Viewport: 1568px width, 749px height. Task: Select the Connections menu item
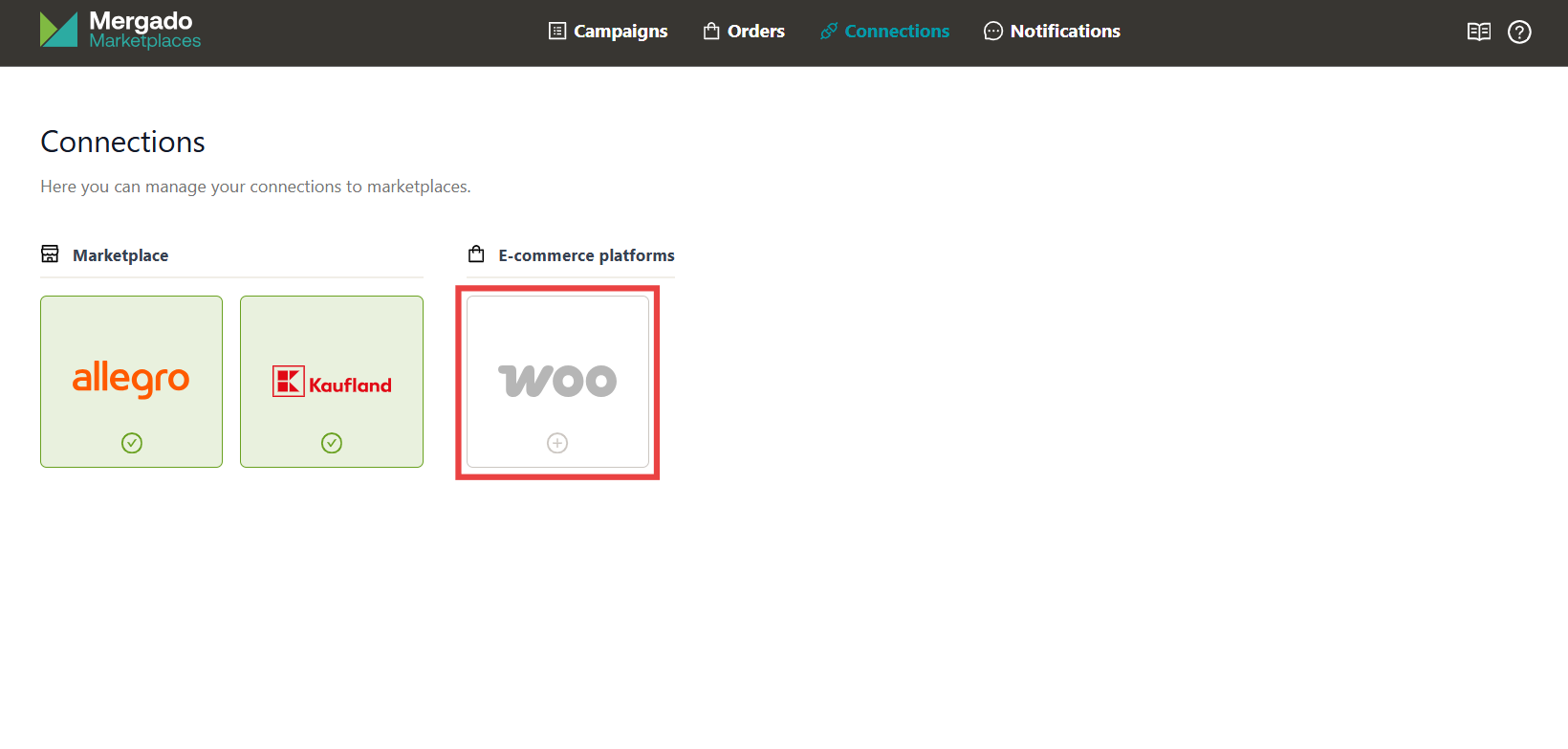884,32
